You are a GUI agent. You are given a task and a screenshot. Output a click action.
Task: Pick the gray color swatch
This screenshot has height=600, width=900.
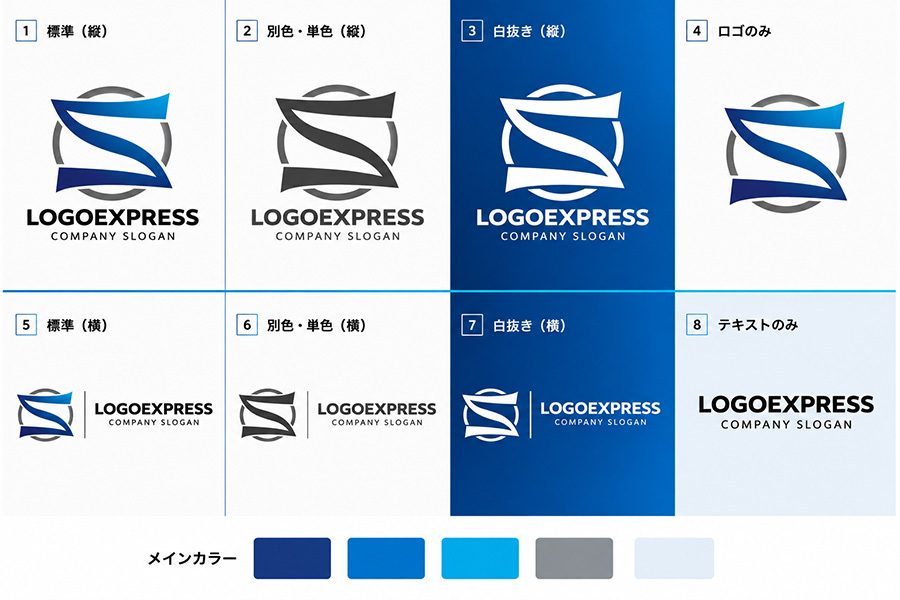coord(574,558)
